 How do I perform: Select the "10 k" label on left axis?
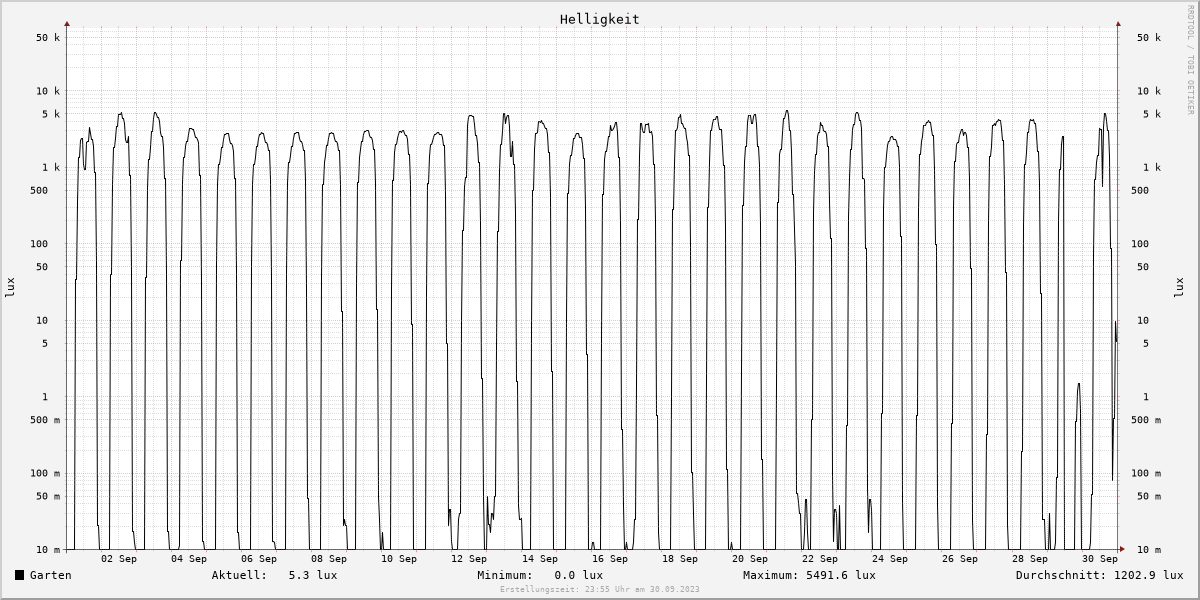coord(48,91)
